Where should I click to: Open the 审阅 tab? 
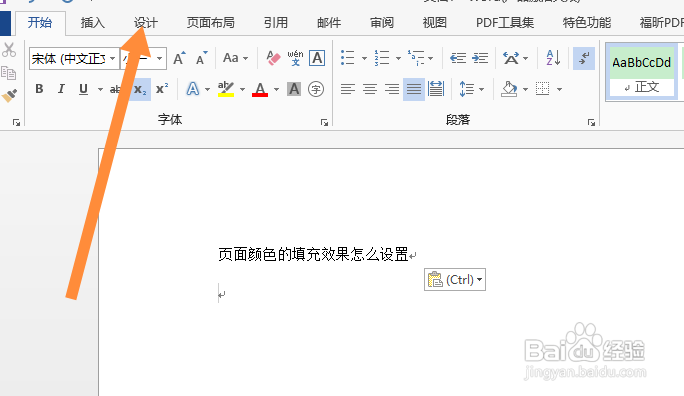pyautogui.click(x=382, y=23)
